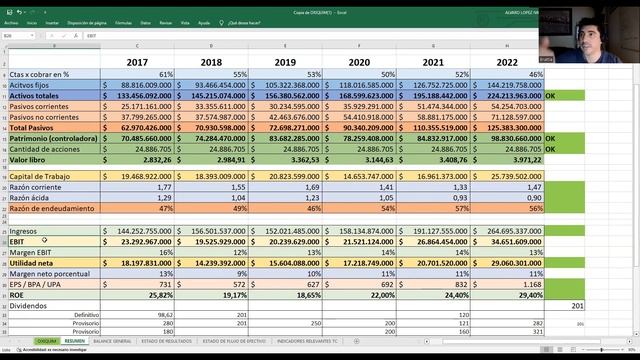Viewport: 640px width, 360px height.
Task: Select the 'EPS / BPA / UPA' label cell
Action: (x=54, y=284)
